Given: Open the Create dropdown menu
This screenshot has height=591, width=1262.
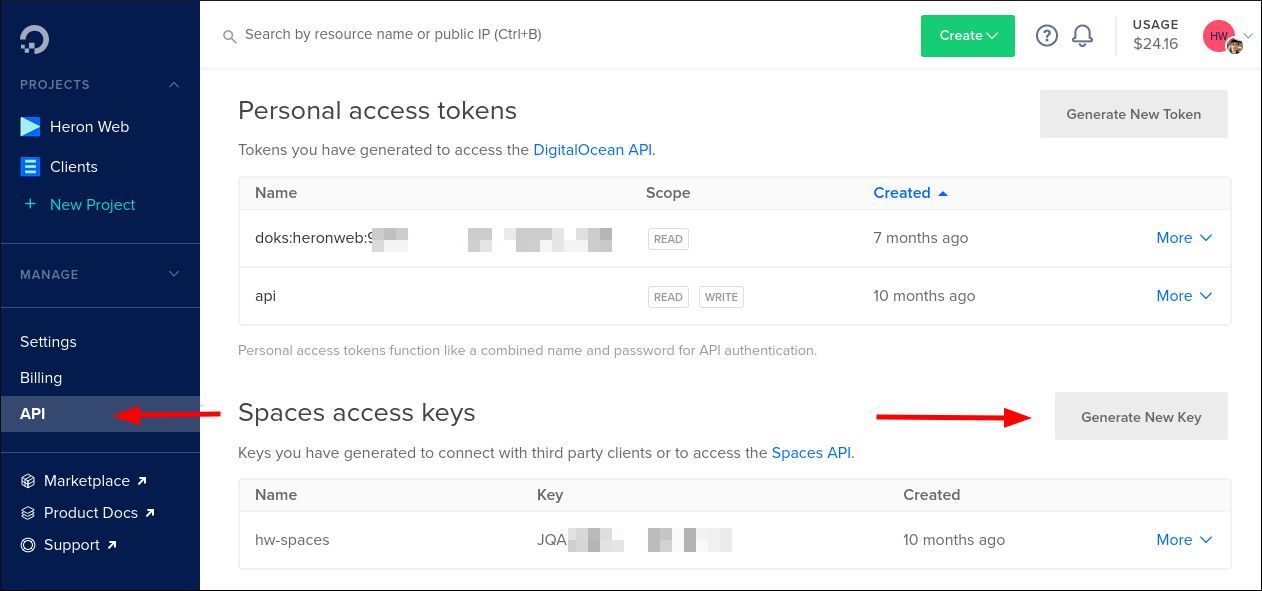Looking at the screenshot, I should tap(967, 35).
